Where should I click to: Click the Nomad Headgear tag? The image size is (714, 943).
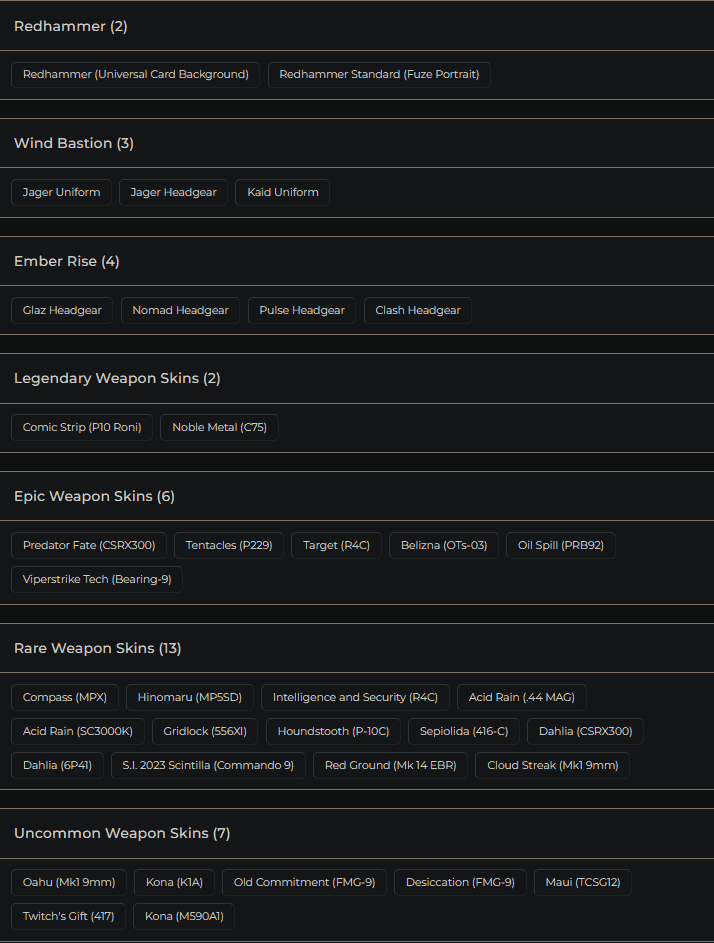click(x=180, y=311)
